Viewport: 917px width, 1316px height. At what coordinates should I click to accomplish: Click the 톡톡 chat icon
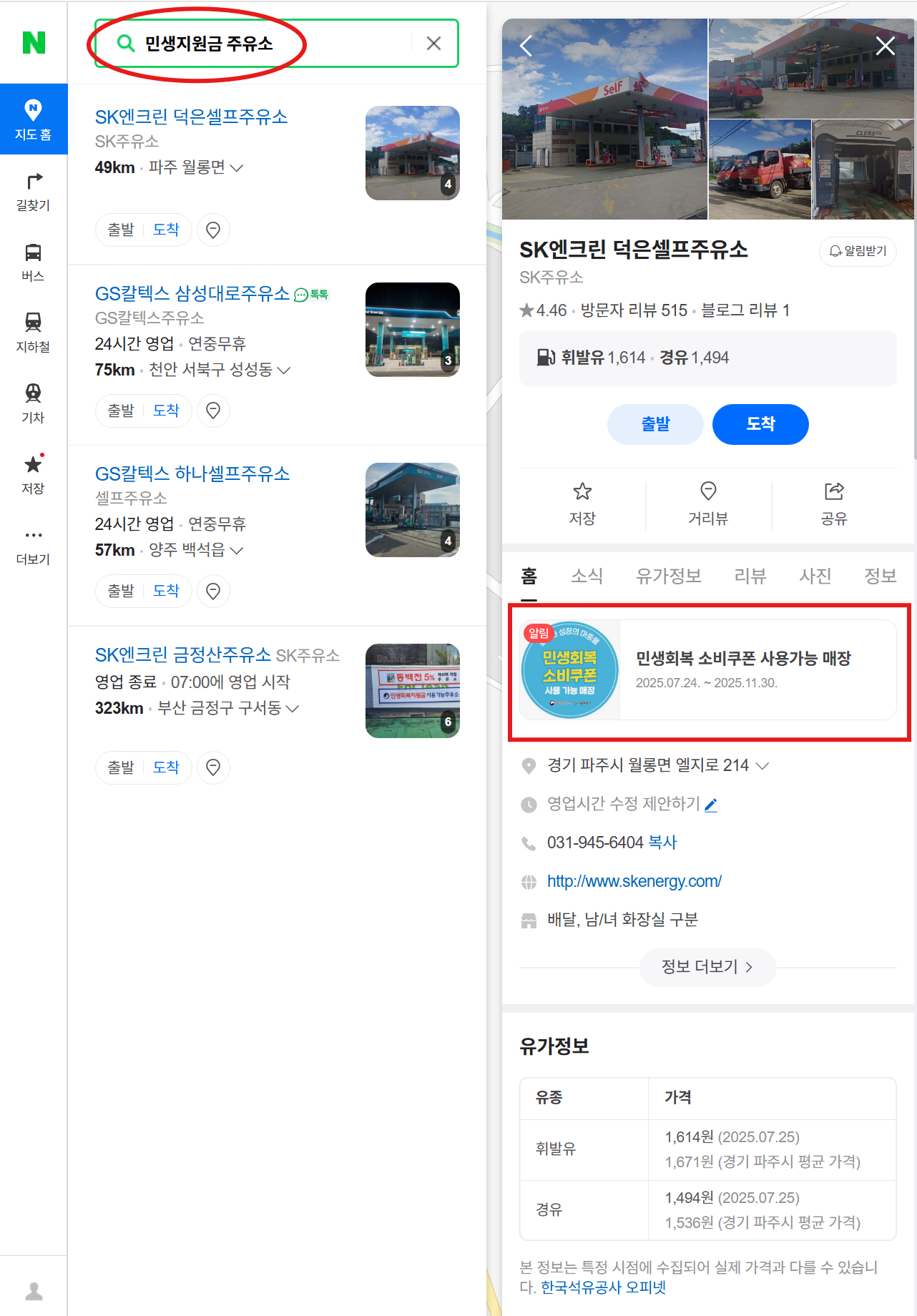[311, 295]
